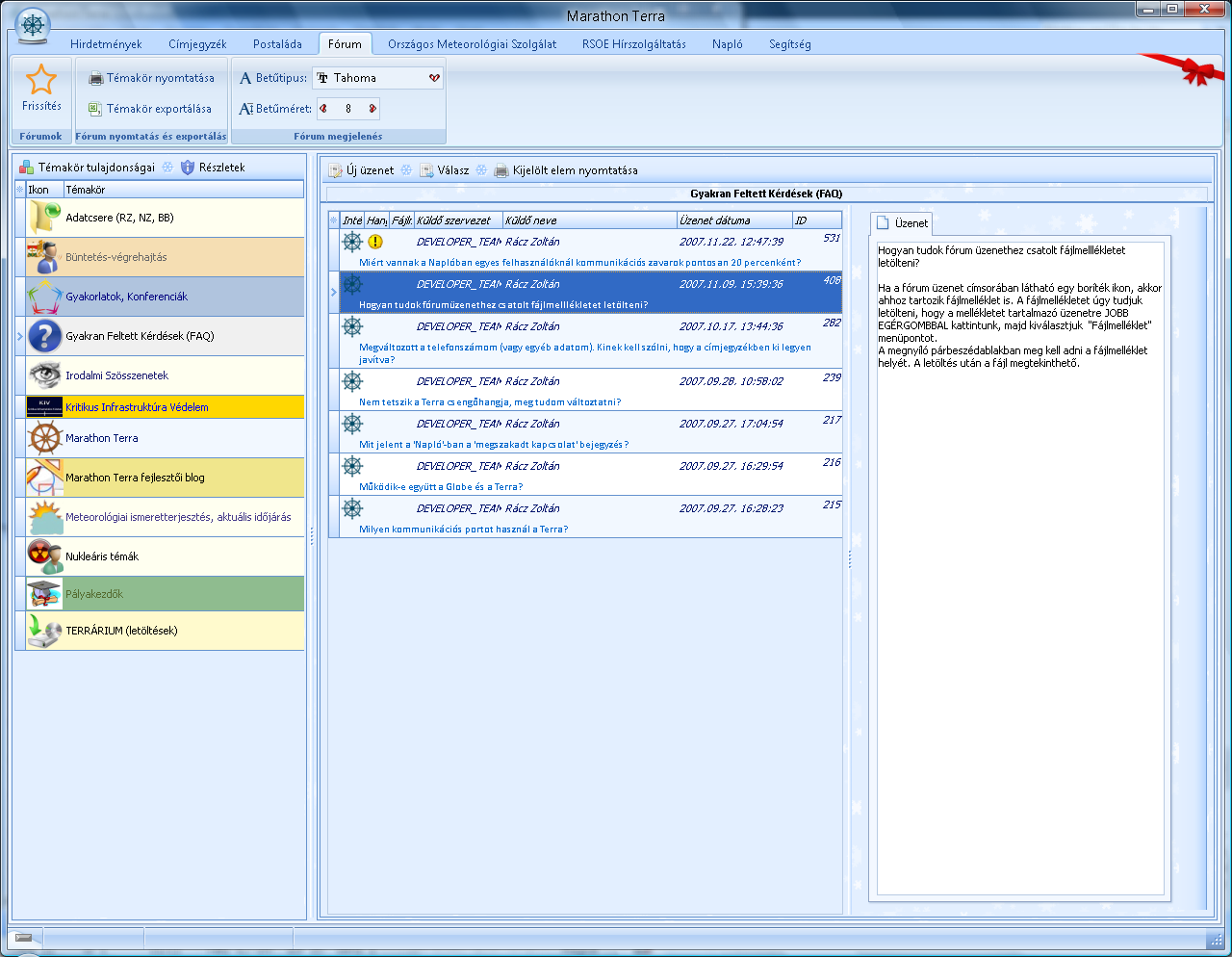Click the Témakör column header in topic list
This screenshot has width=1232, height=957.
[x=184, y=190]
